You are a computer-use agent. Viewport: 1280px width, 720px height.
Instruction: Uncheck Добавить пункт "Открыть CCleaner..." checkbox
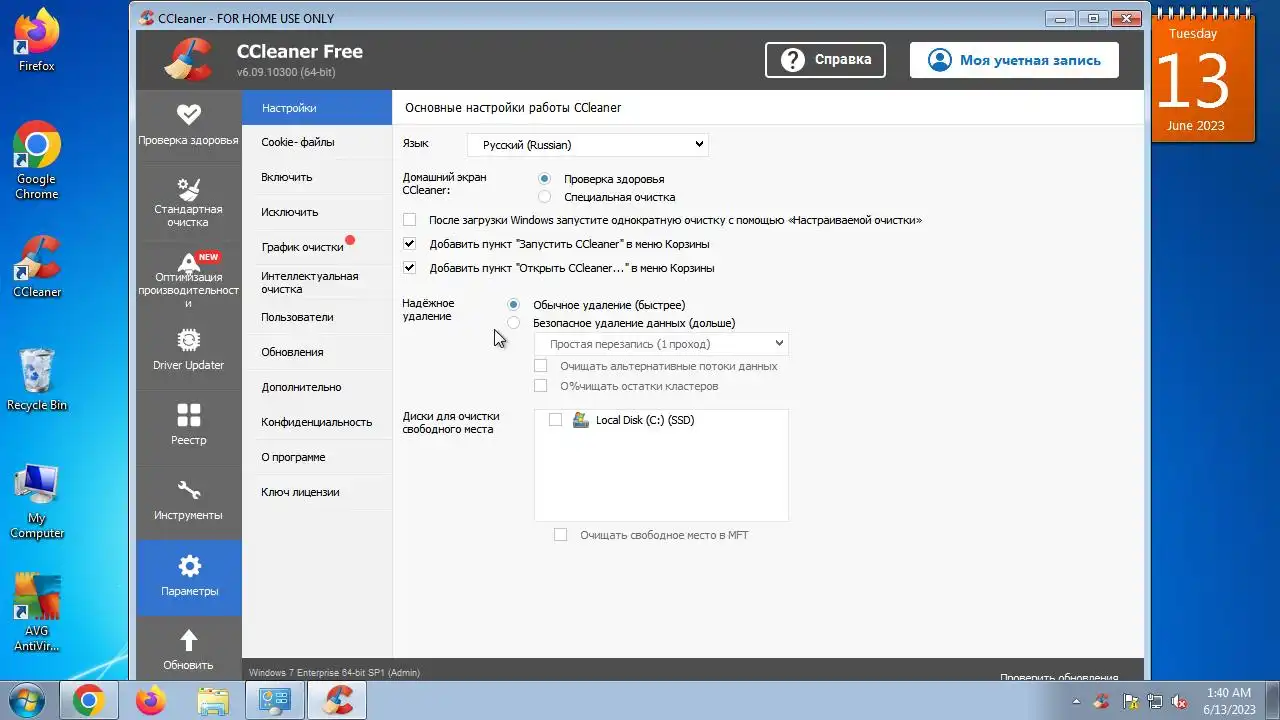(409, 268)
